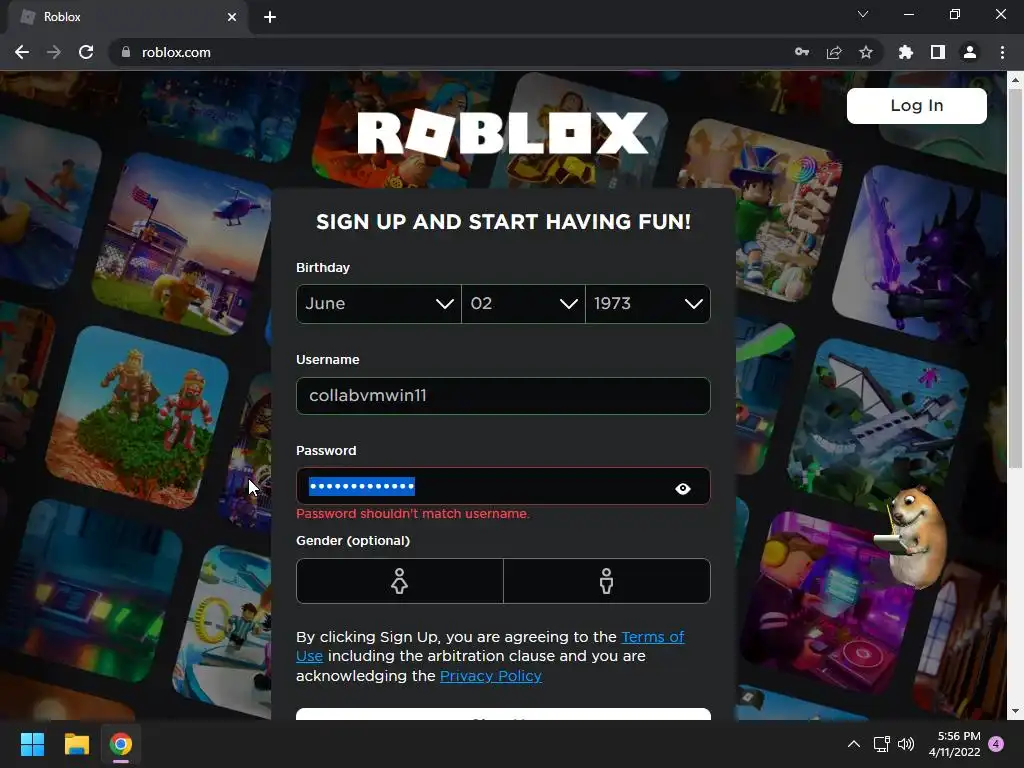Click the scrollbar up arrow
1024x768 pixels.
coord(1015,80)
